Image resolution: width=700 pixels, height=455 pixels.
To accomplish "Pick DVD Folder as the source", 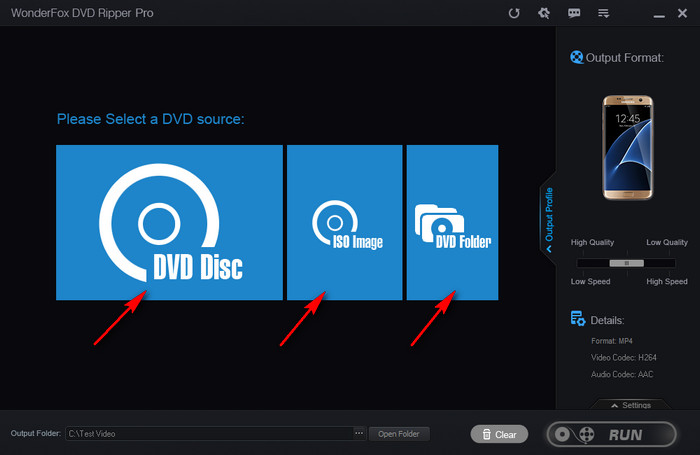I will (x=452, y=222).
